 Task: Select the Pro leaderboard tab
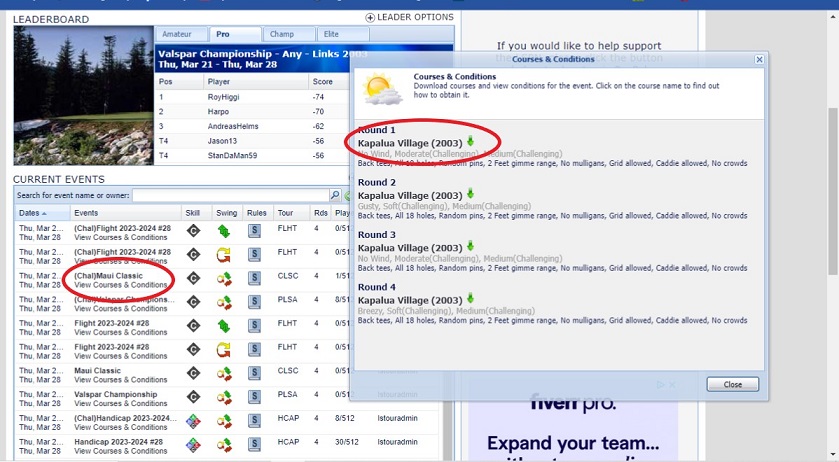point(235,34)
